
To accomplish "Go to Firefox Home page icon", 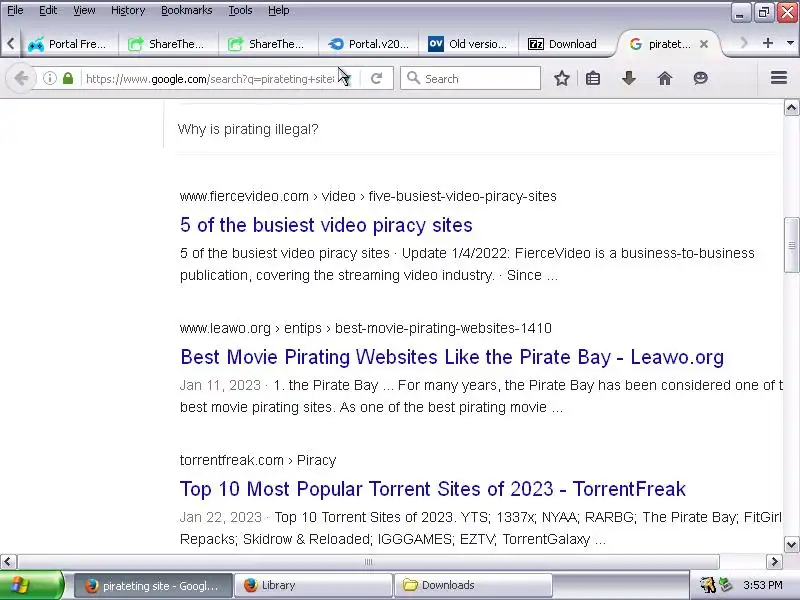I will (665, 79).
